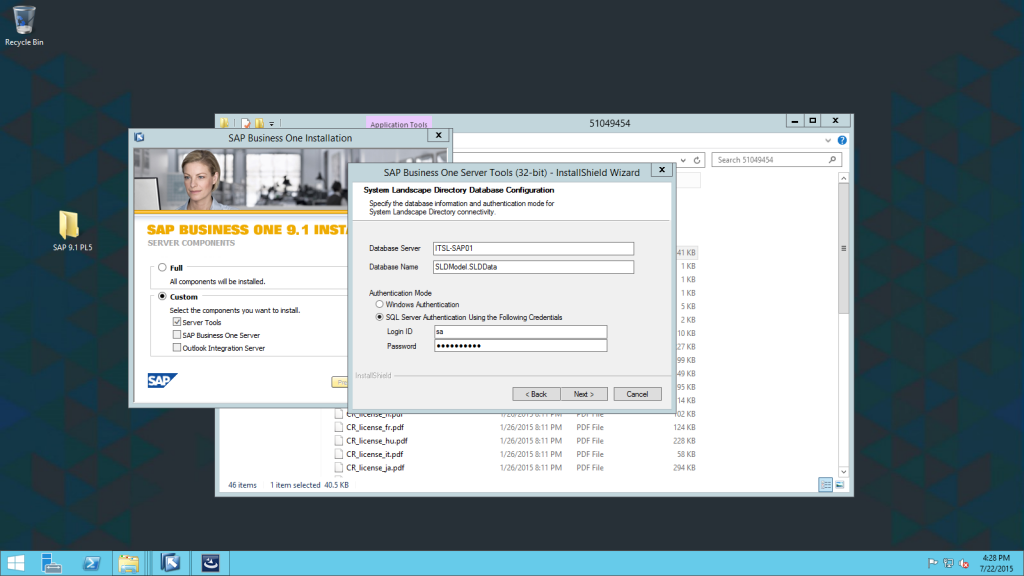1024x576 pixels.
Task: Click the Database Server input field
Action: pos(533,248)
